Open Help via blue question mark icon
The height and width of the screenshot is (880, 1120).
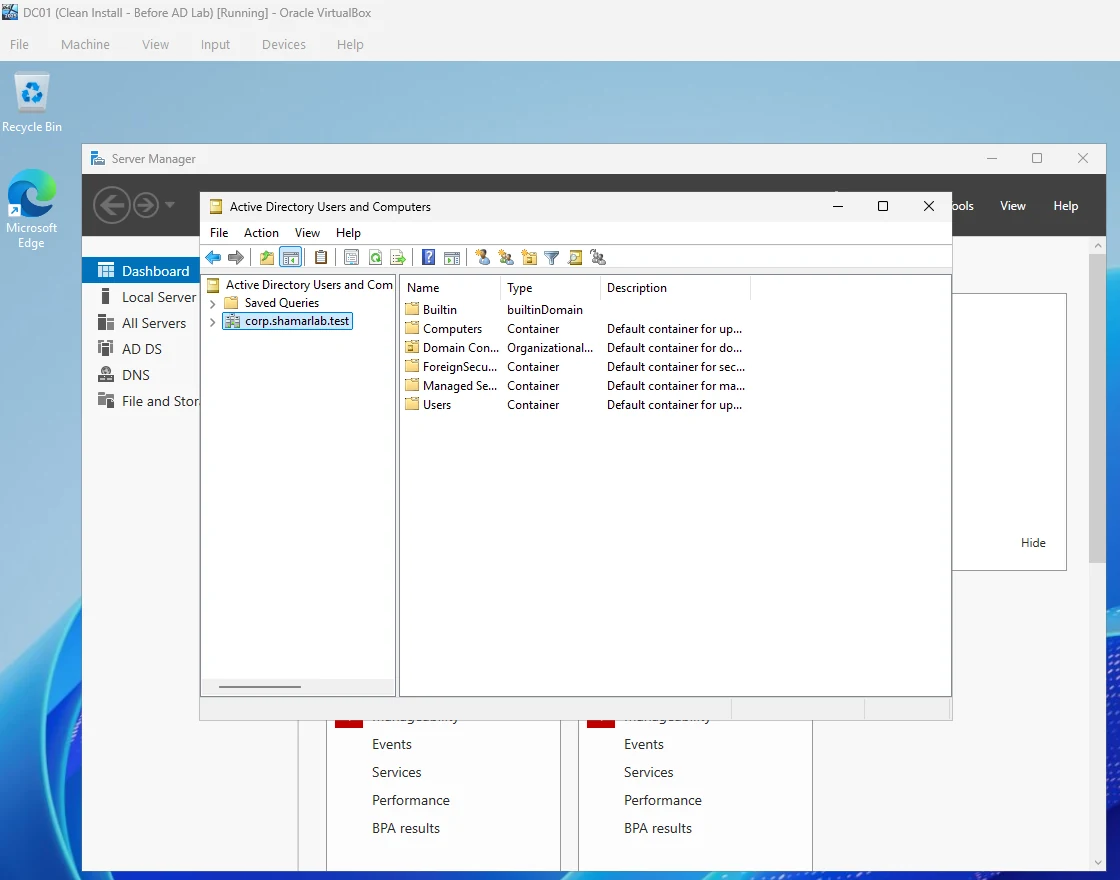point(429,258)
